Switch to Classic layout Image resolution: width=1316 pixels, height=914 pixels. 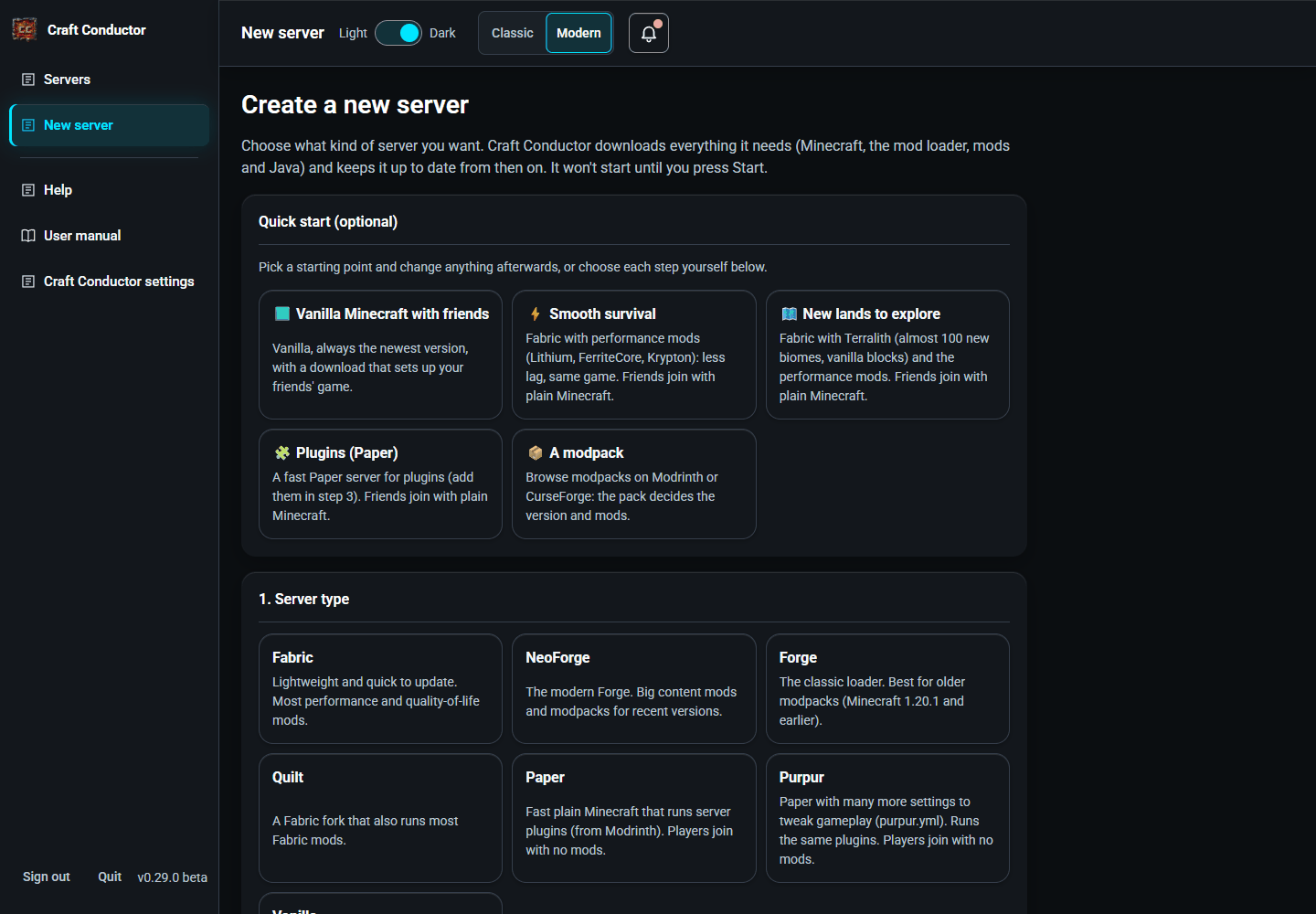click(x=513, y=33)
